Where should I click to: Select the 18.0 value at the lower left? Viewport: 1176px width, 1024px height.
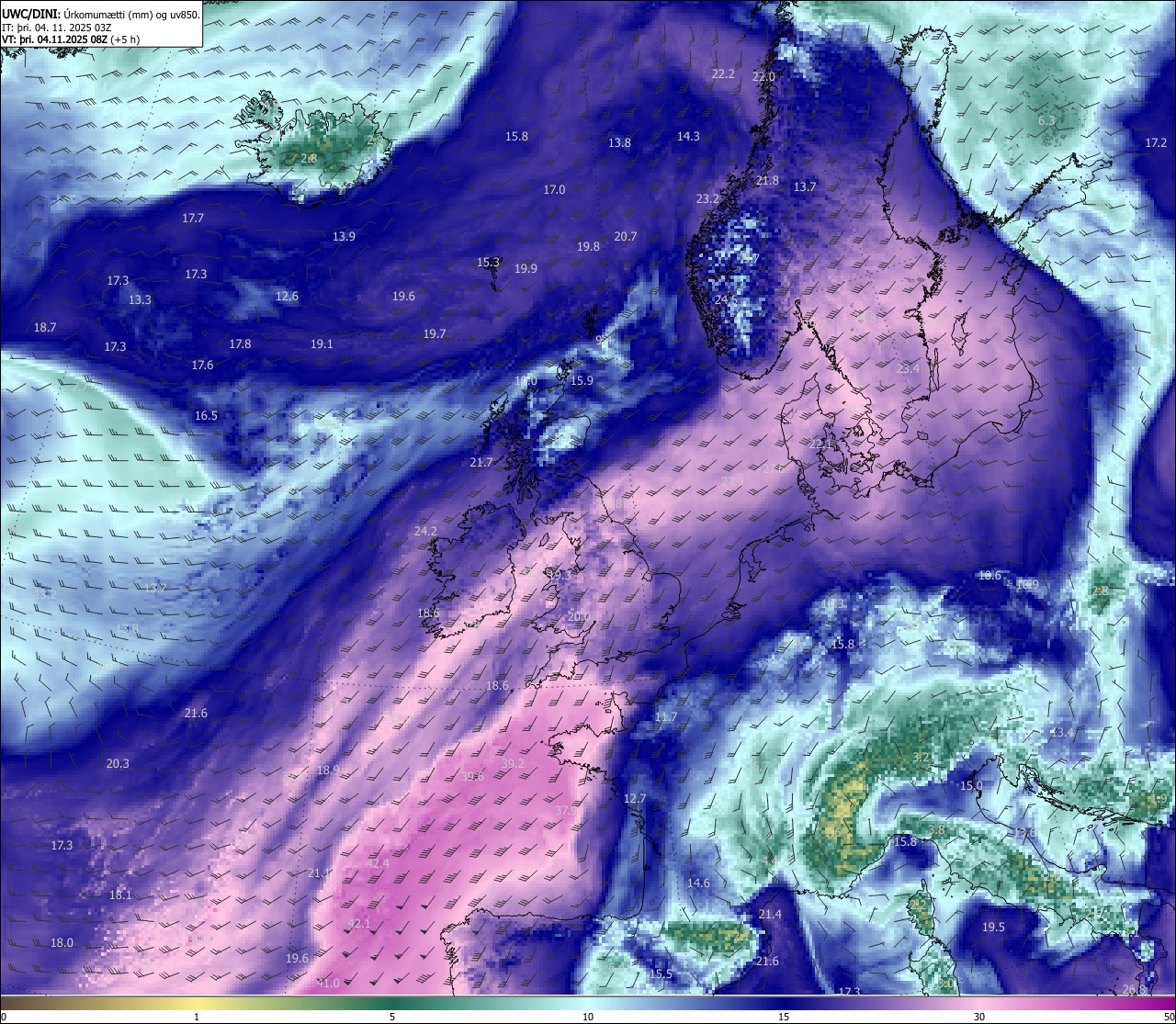click(62, 942)
